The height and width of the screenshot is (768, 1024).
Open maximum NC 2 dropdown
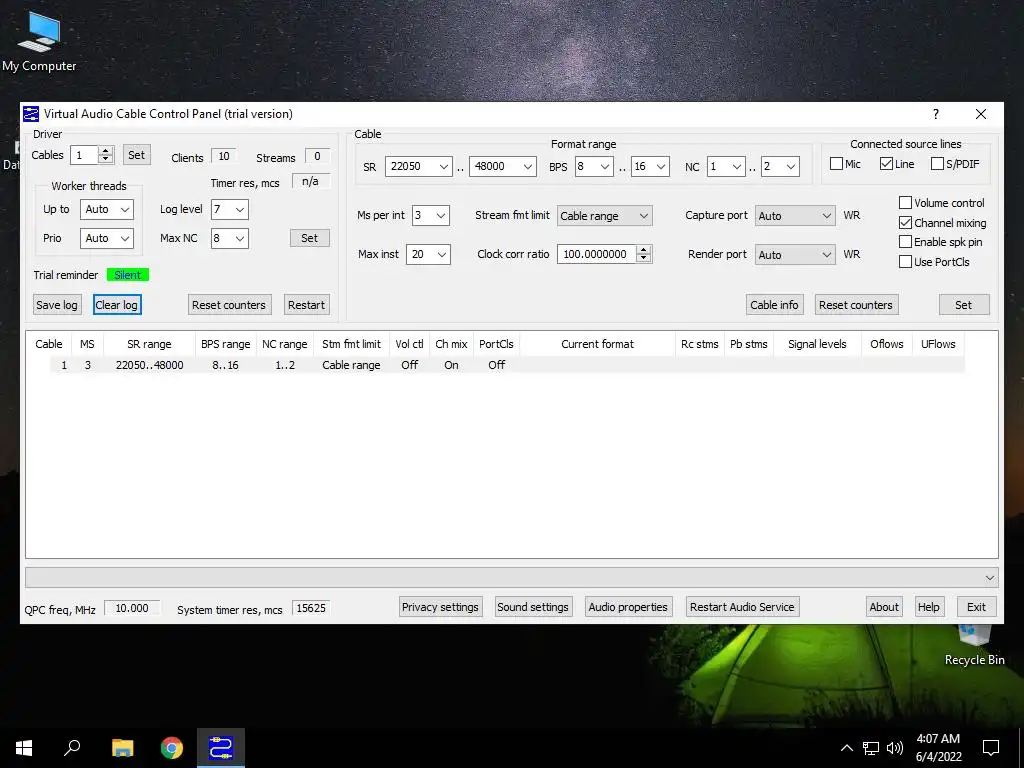tap(780, 167)
